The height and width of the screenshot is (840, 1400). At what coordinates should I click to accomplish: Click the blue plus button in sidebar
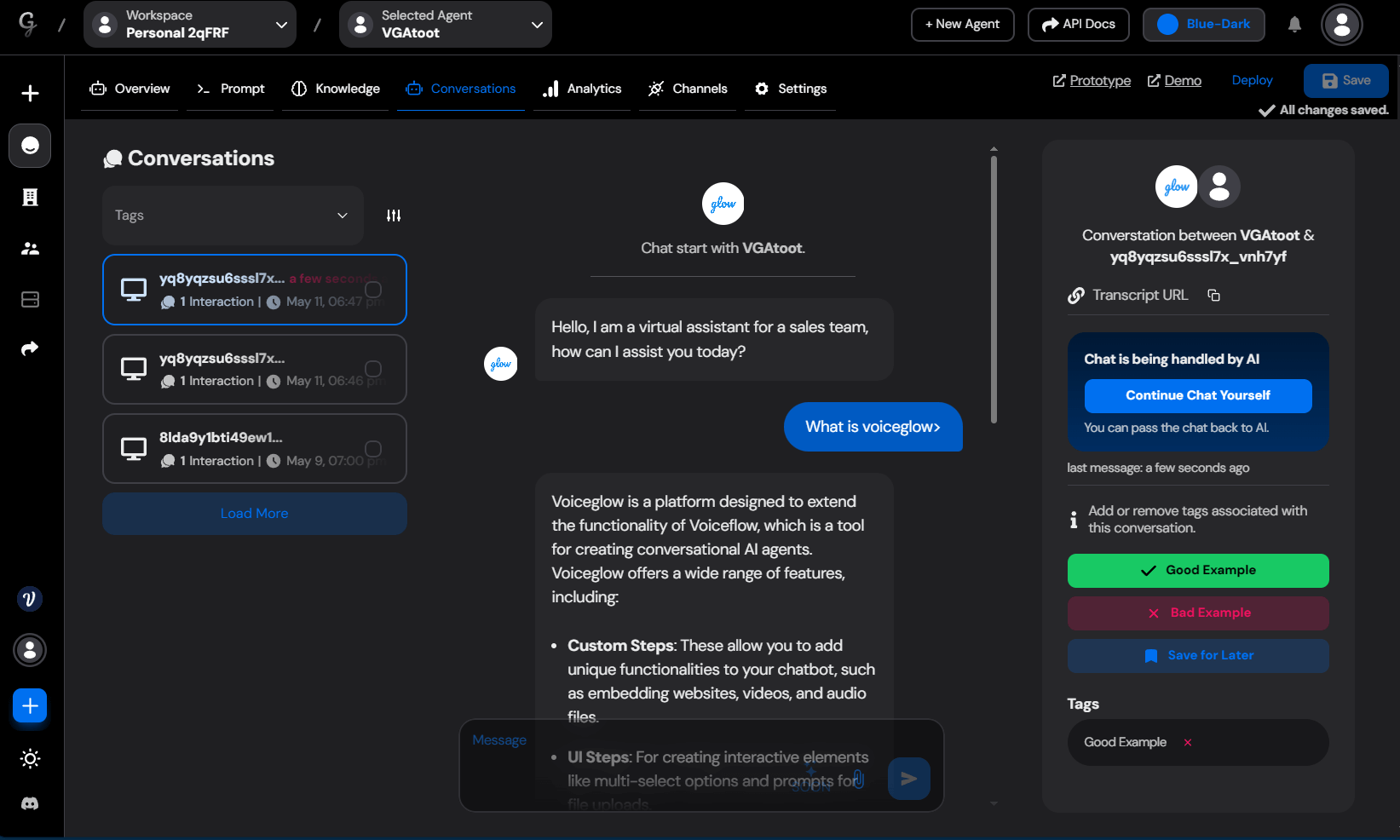pyautogui.click(x=30, y=705)
